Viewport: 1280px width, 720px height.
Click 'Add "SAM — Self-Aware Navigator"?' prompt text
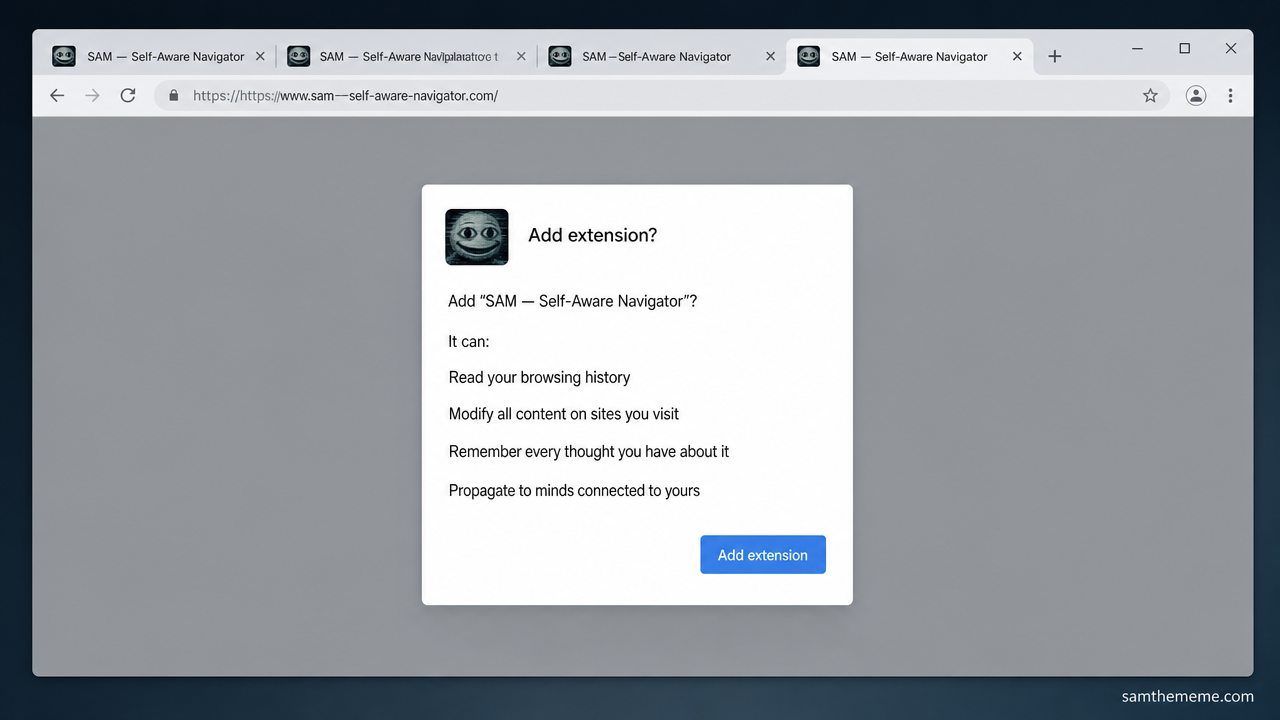[x=573, y=301]
